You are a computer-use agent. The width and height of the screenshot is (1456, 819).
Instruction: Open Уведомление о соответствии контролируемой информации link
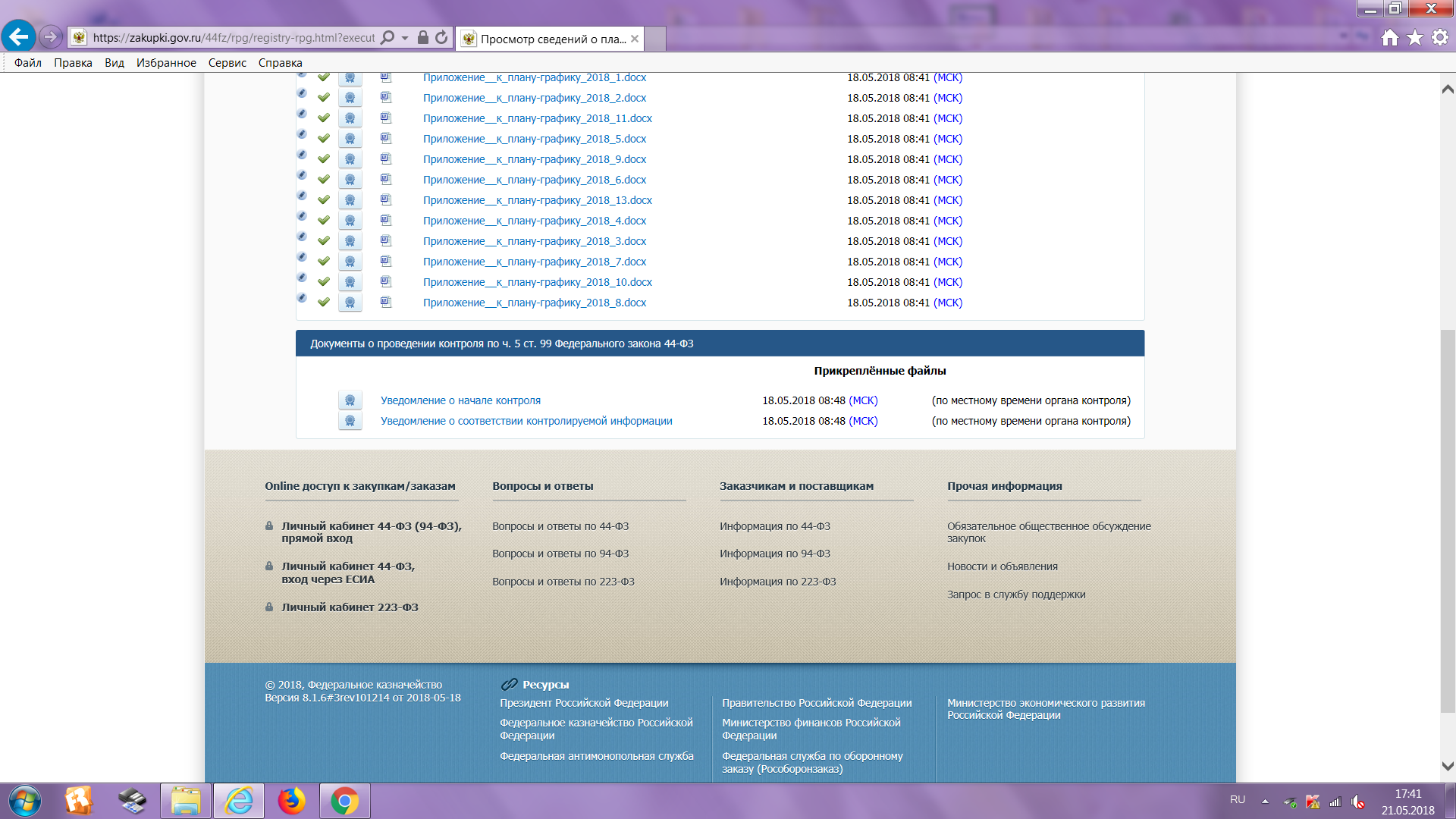pos(526,421)
